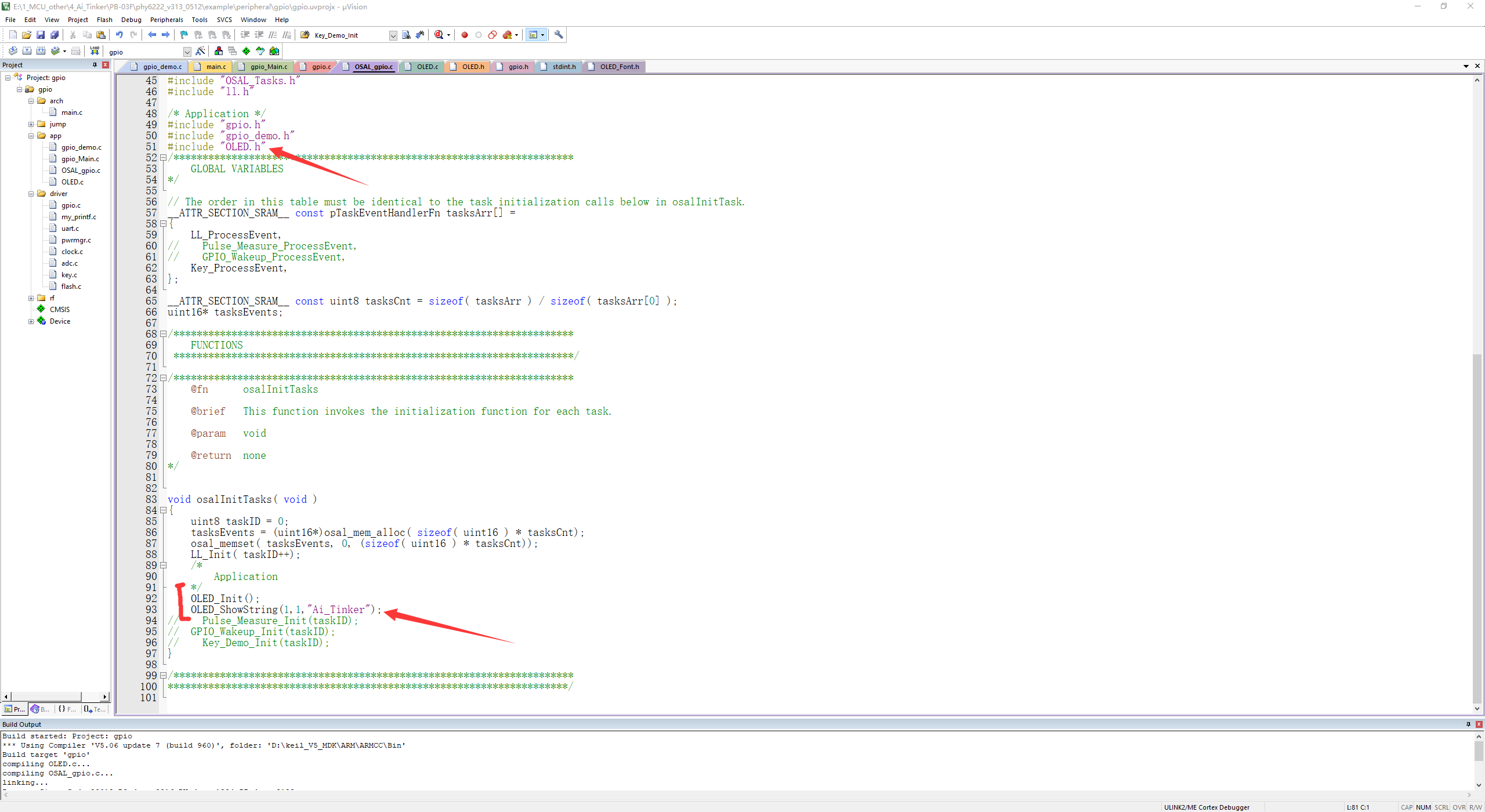1485x812 pixels.
Task: Download code to flash with LOAD icon
Action: coord(95,51)
